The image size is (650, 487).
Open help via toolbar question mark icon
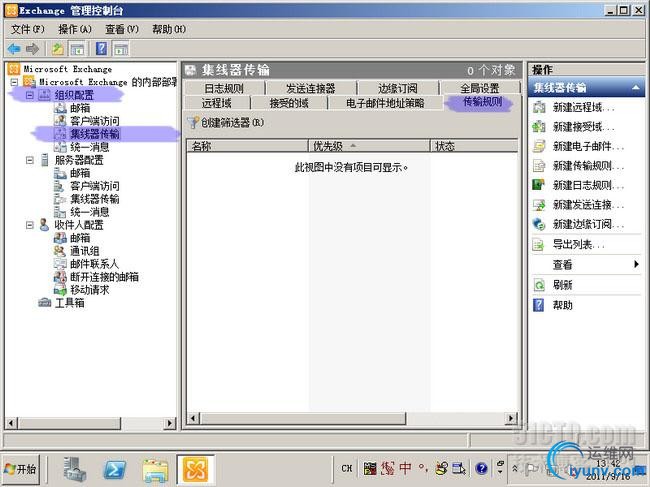[x=101, y=49]
